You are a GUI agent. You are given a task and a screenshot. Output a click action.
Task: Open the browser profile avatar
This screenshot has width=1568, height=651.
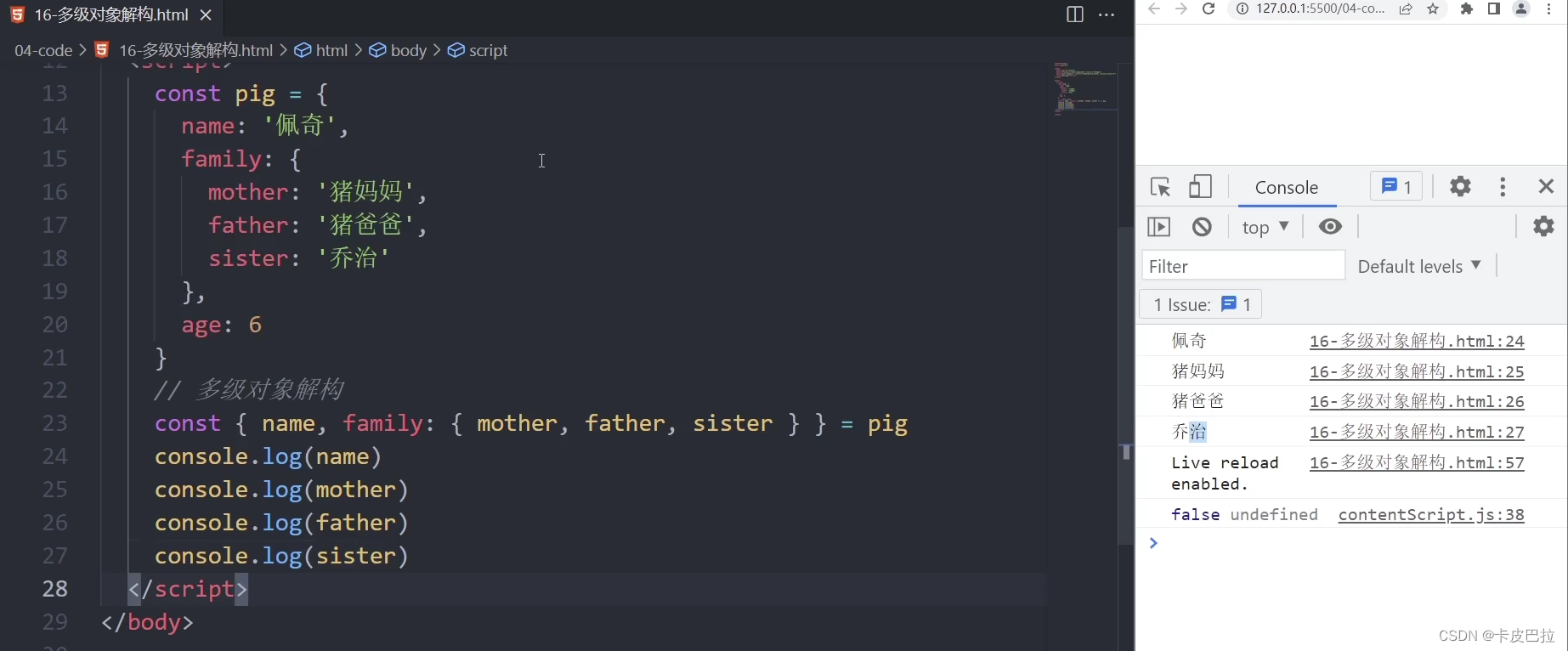[x=1521, y=9]
